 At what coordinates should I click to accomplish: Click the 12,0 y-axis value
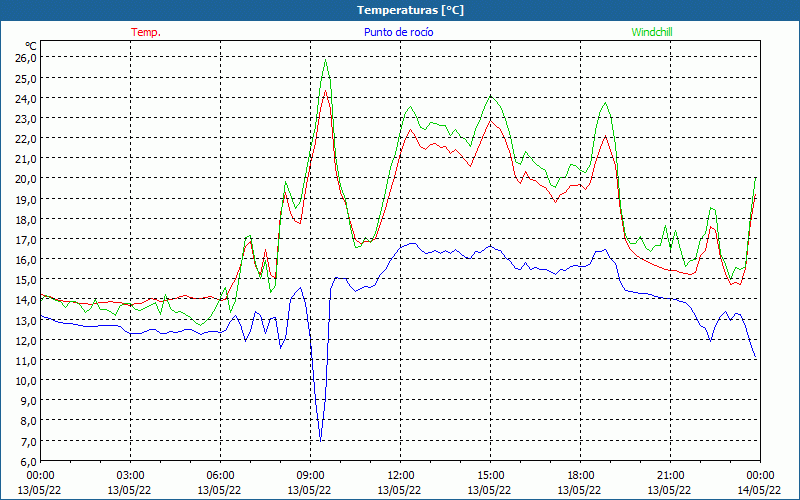[26, 340]
